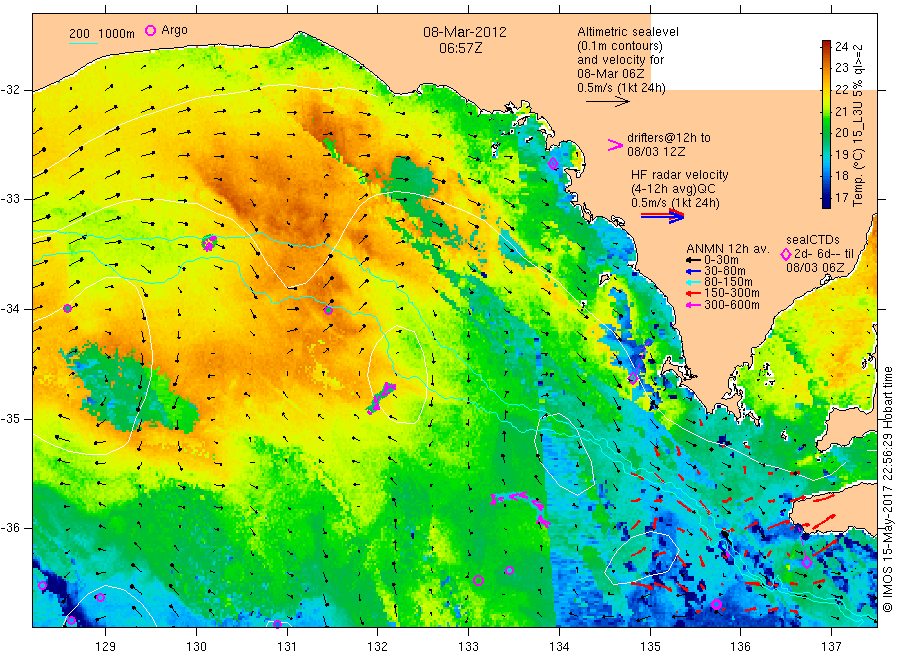Click the magenta sealCTDs diamond legend symbol
The width and height of the screenshot is (900, 660).
coord(786,254)
